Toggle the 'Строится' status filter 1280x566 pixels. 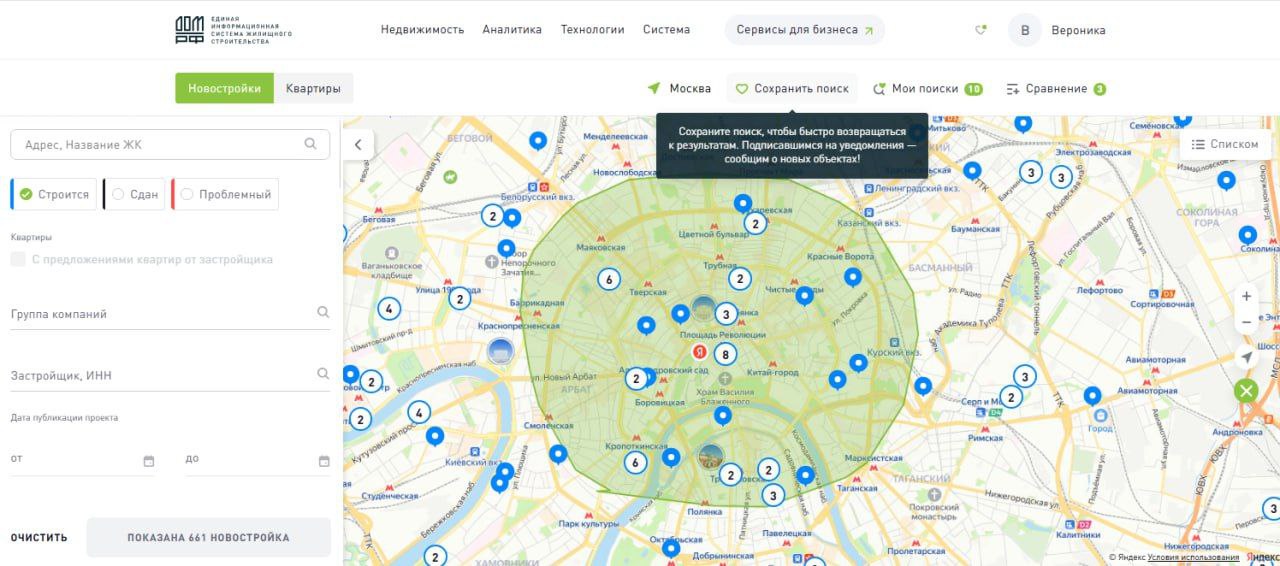coord(54,194)
